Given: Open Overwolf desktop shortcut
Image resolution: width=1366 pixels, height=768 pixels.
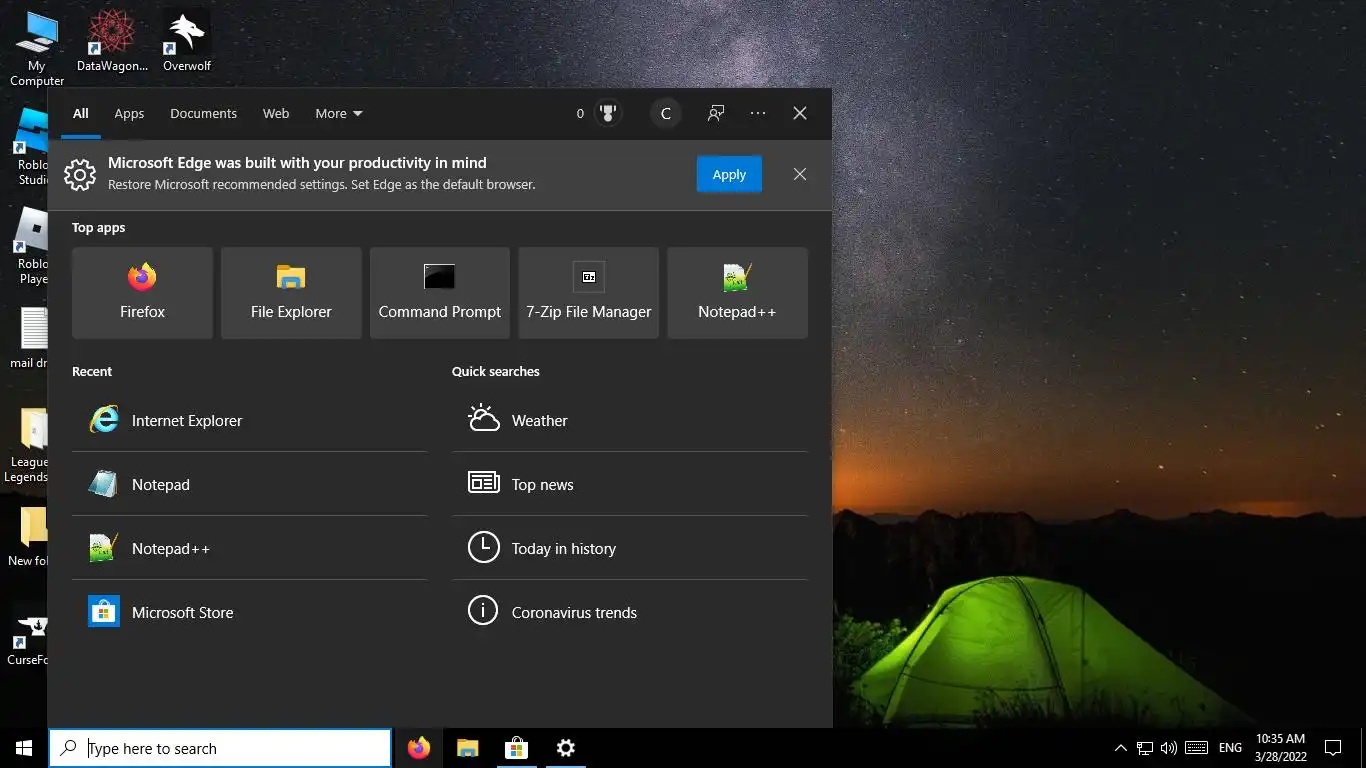Looking at the screenshot, I should click(187, 42).
